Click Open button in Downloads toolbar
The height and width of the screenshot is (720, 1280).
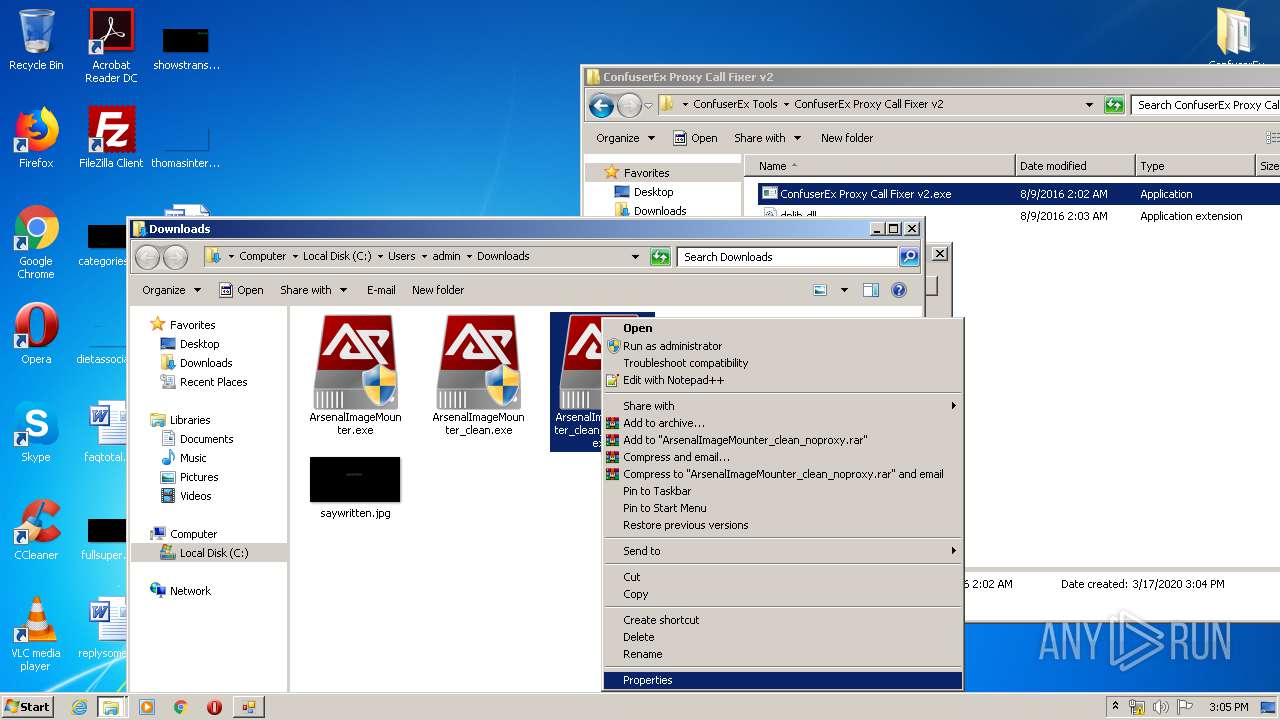[x=241, y=290]
